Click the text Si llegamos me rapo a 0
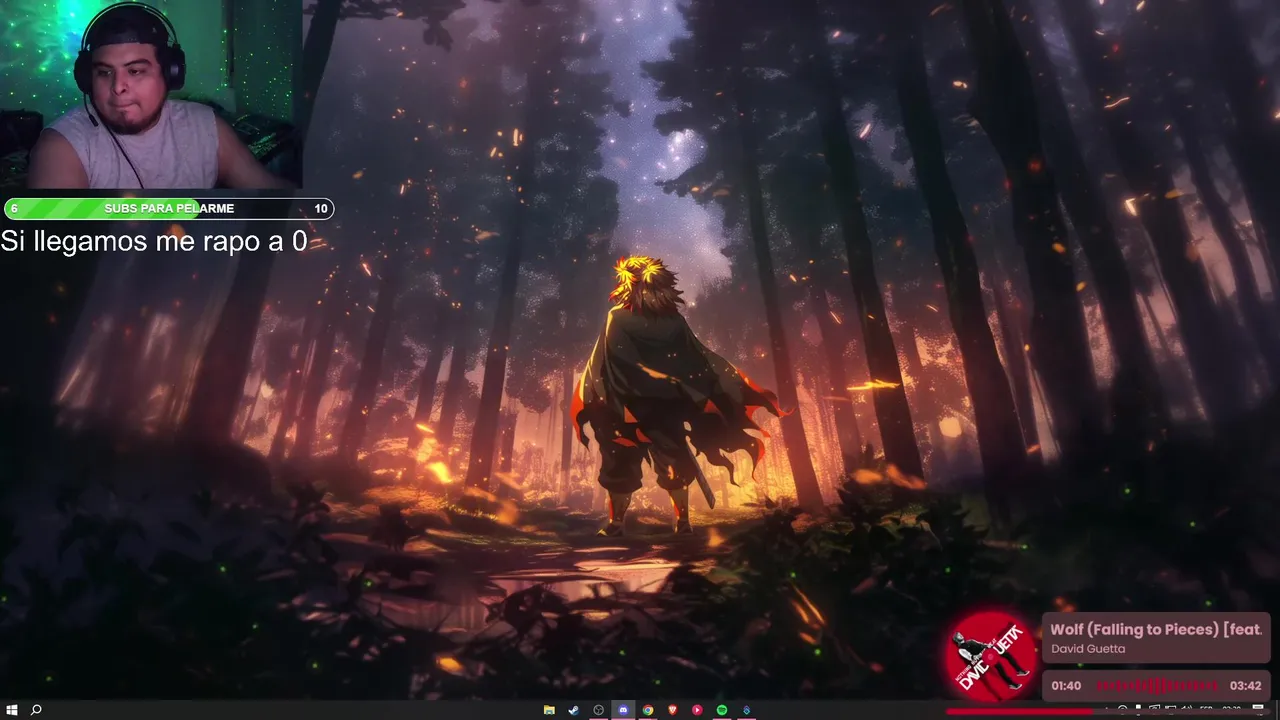Viewport: 1280px width, 720px height. point(154,241)
